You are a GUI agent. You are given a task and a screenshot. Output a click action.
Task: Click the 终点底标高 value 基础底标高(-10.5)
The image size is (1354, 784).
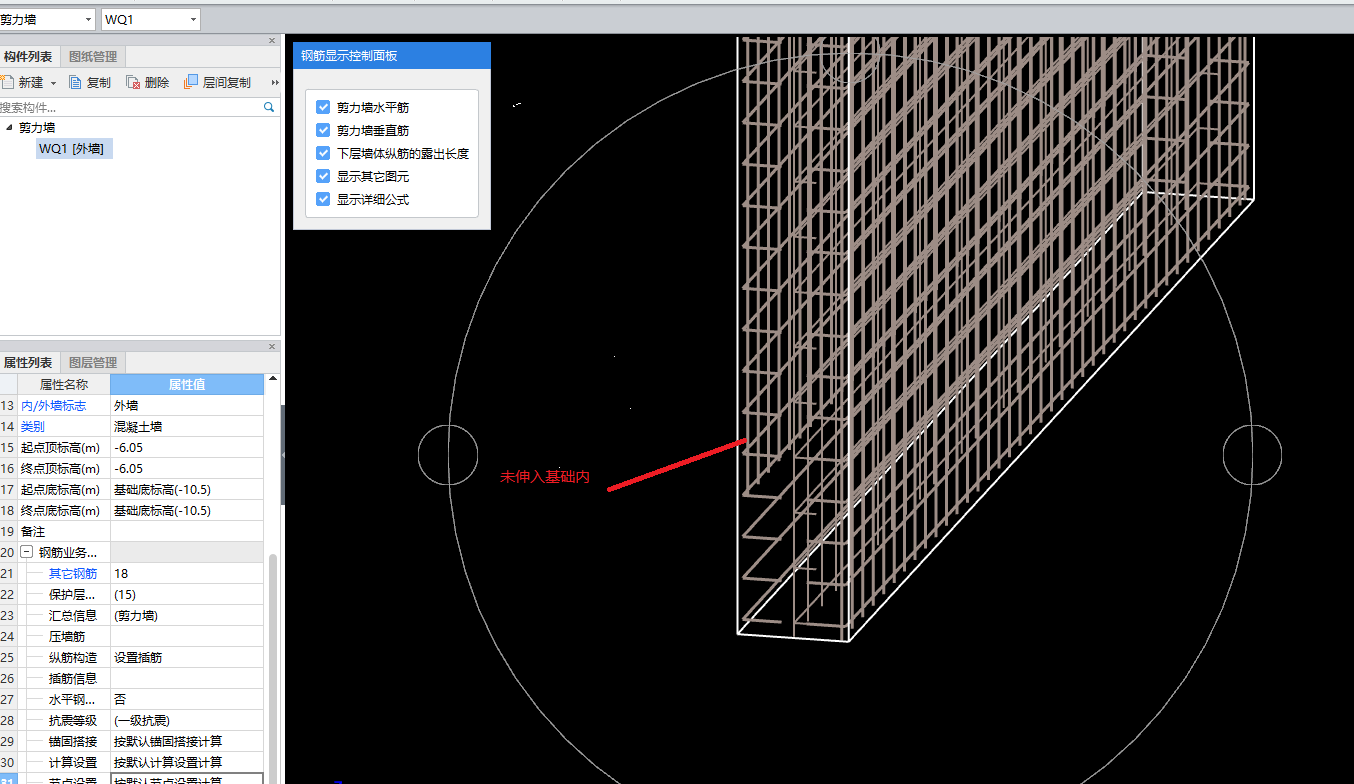click(187, 511)
